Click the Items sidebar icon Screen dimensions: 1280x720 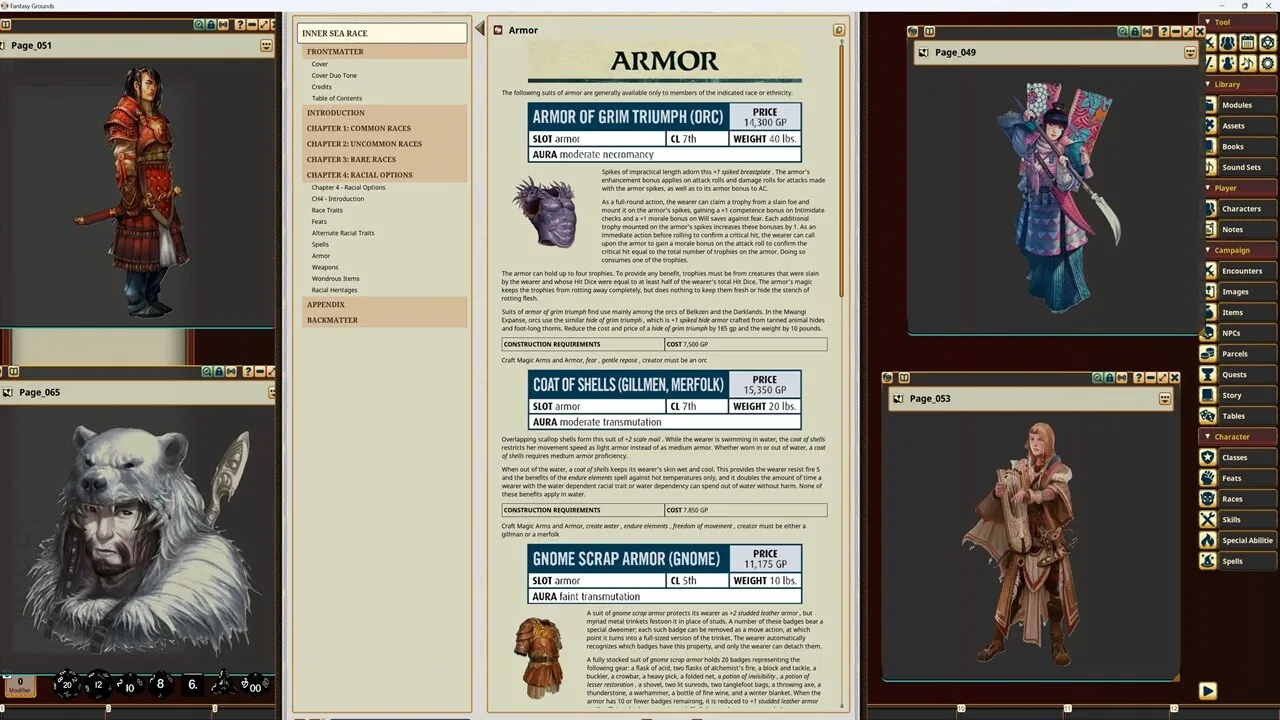click(x=1208, y=312)
